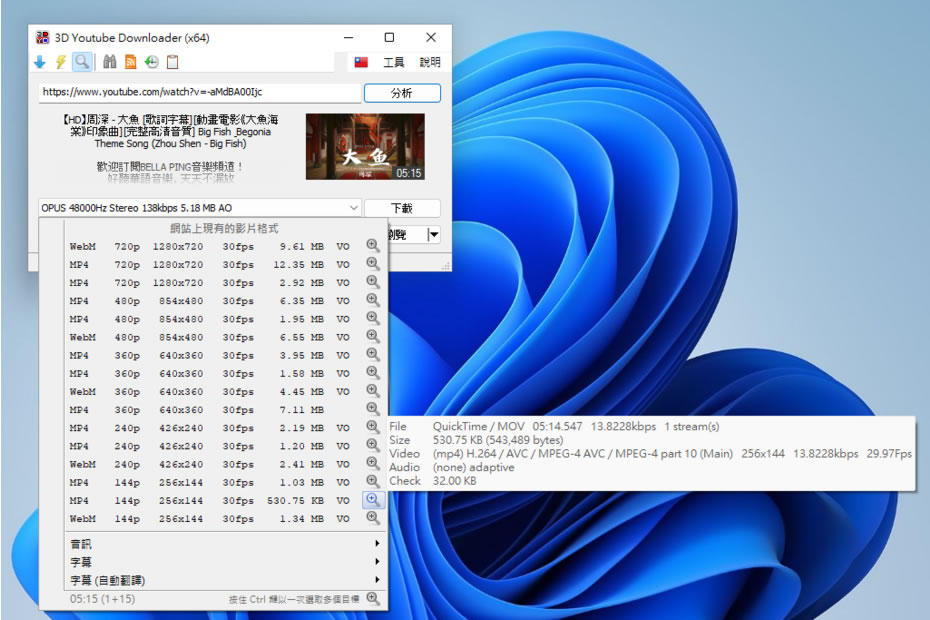This screenshot has height=620, width=930.
Task: Inspect the MP4 480p 1.95 MB magnifier icon
Action: point(372,317)
